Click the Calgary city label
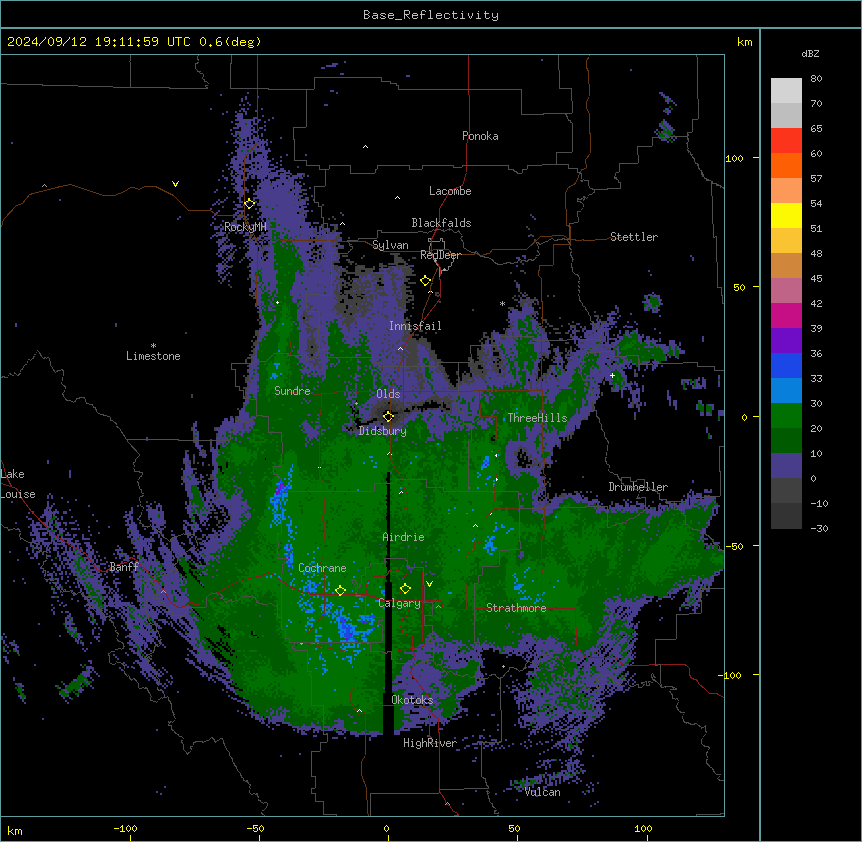The height and width of the screenshot is (842, 862). pyautogui.click(x=400, y=603)
